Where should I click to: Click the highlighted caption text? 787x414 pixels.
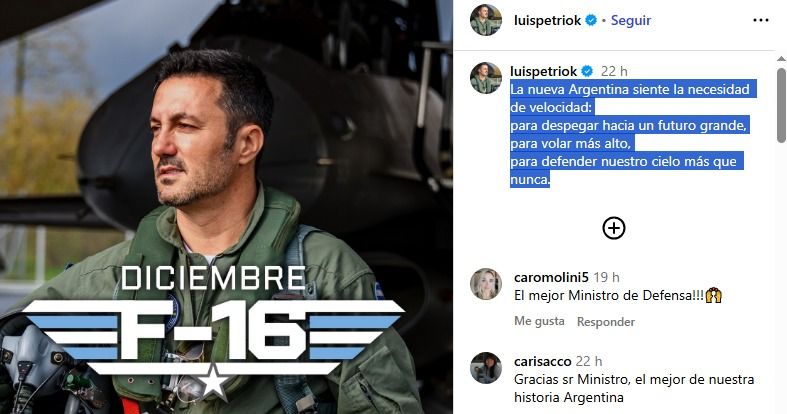coord(630,134)
